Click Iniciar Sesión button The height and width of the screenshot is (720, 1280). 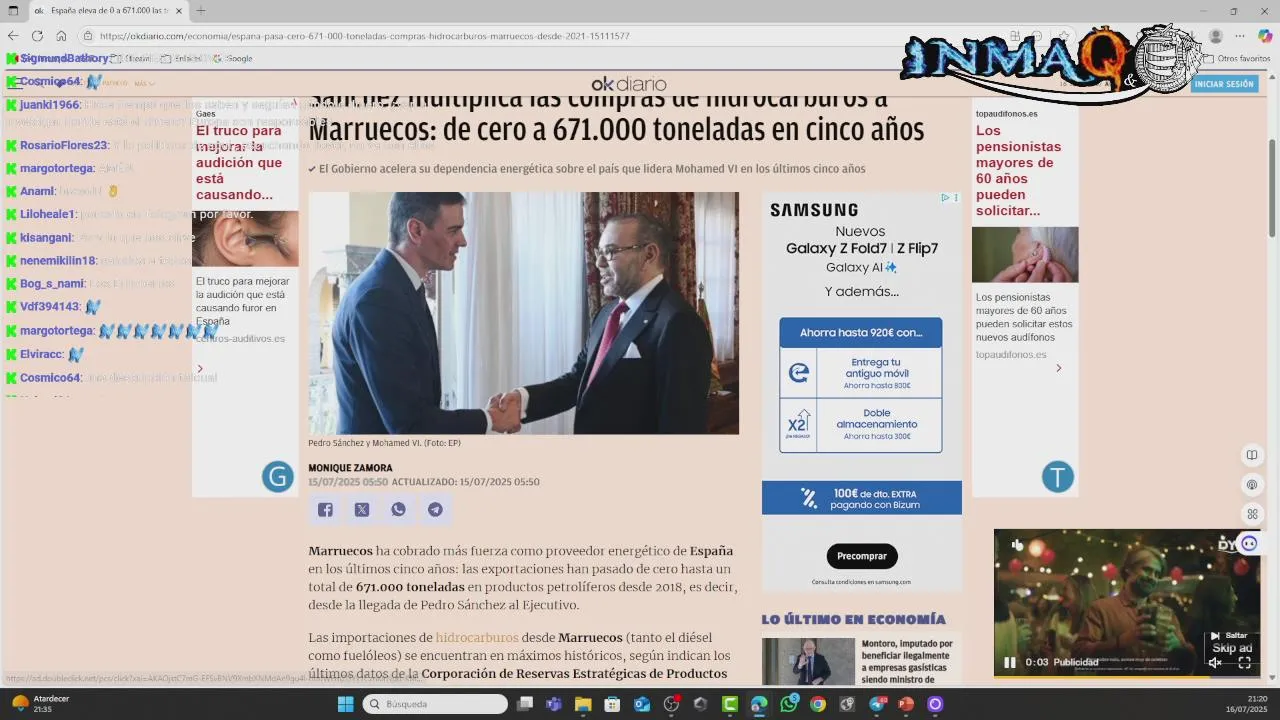click(x=1224, y=84)
